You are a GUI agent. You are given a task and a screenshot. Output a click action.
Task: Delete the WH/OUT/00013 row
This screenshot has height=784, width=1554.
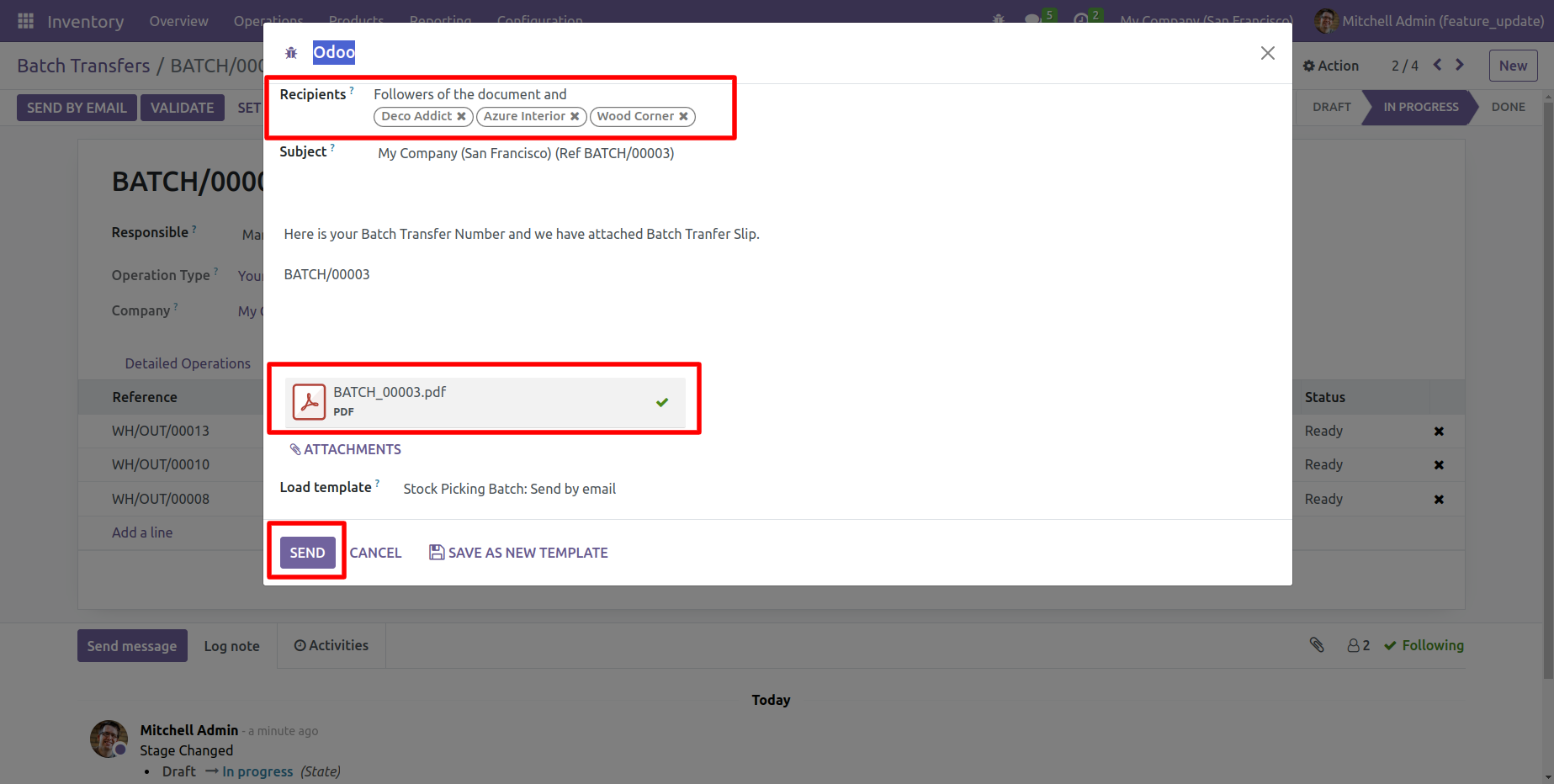tap(1439, 432)
